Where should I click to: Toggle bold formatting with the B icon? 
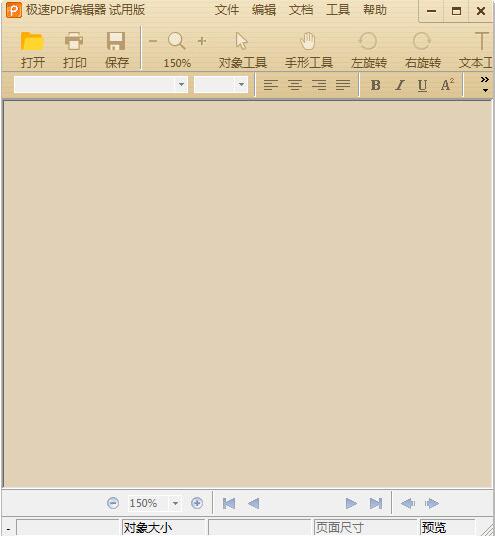click(x=375, y=85)
